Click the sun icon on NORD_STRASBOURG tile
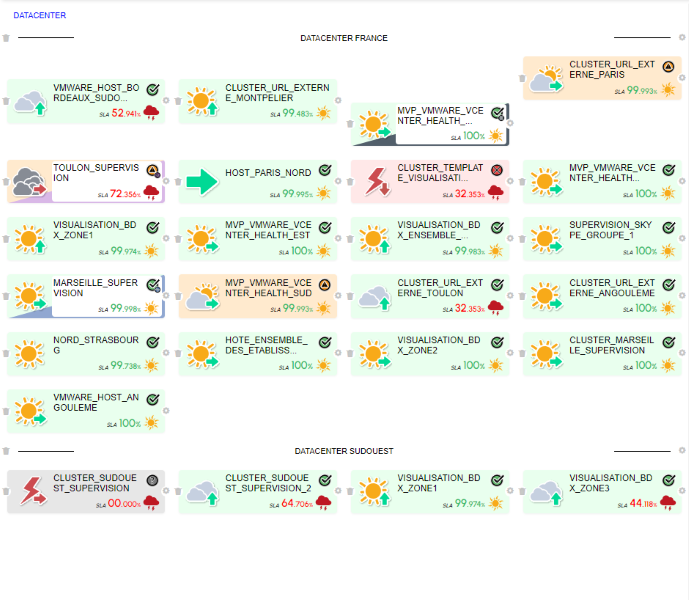 (x=30, y=354)
